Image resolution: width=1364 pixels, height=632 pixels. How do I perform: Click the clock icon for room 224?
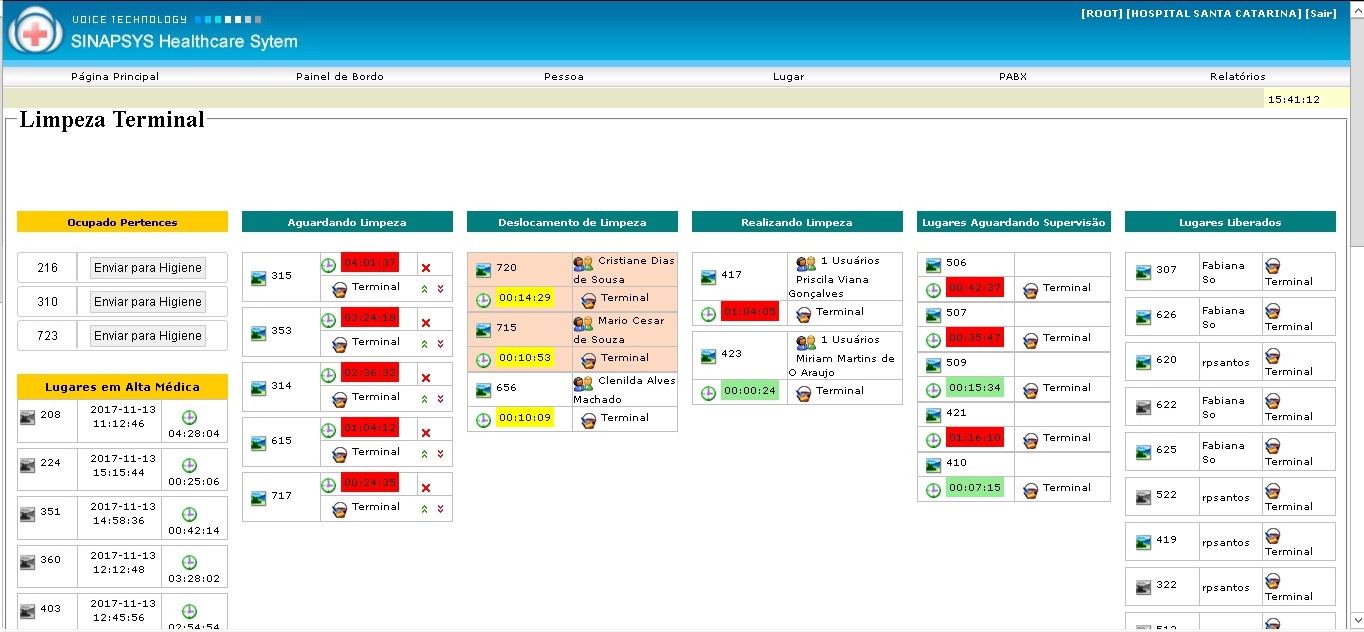point(189,466)
